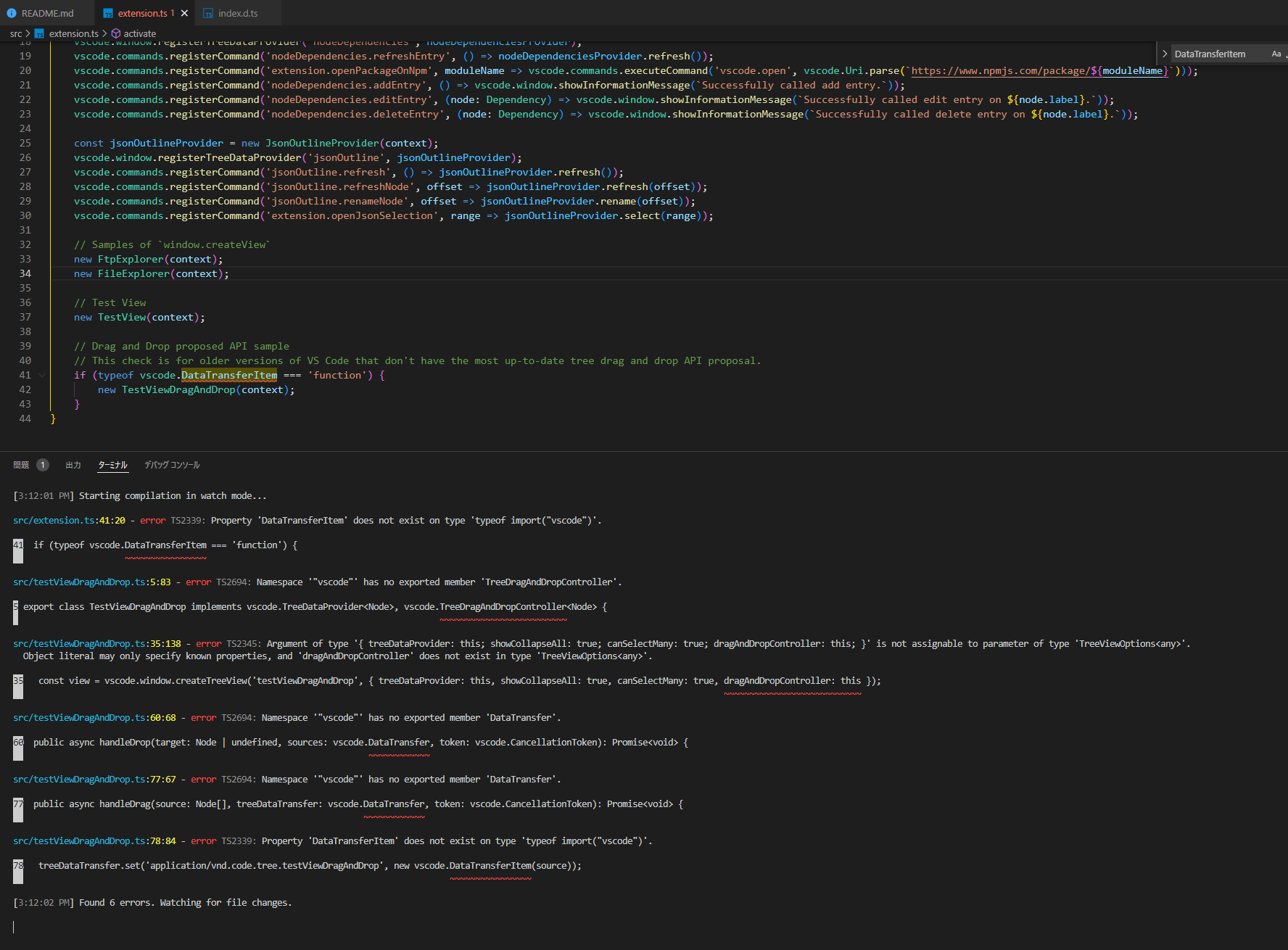
Task: Click the activate symbol icon in the breadcrumb
Action: click(x=117, y=33)
